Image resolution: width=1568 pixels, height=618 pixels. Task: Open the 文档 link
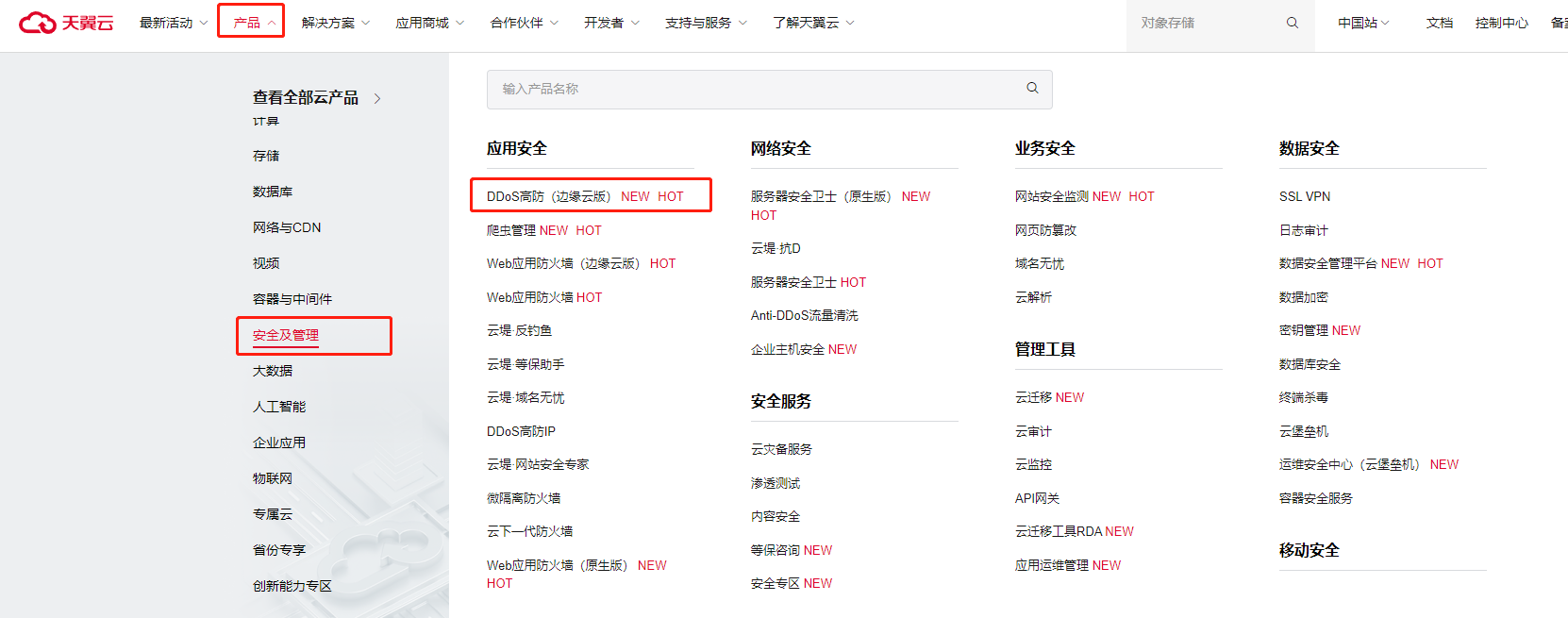1440,23
